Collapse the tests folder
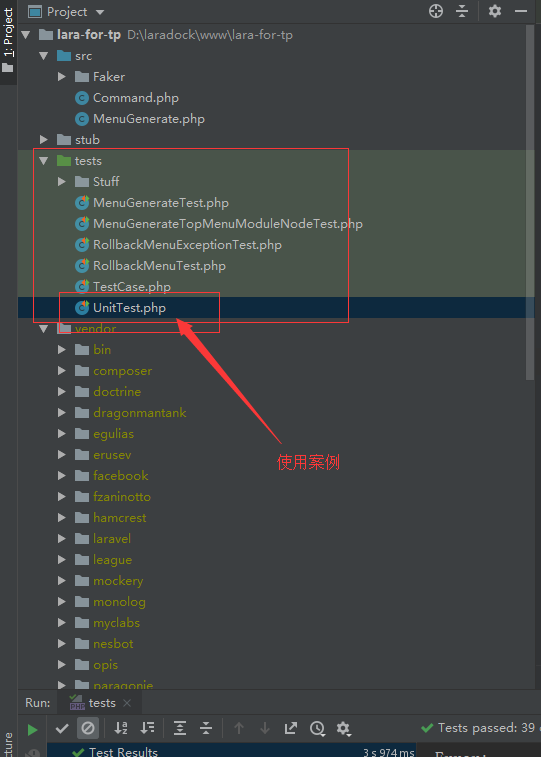This screenshot has width=541, height=757. [x=44, y=161]
